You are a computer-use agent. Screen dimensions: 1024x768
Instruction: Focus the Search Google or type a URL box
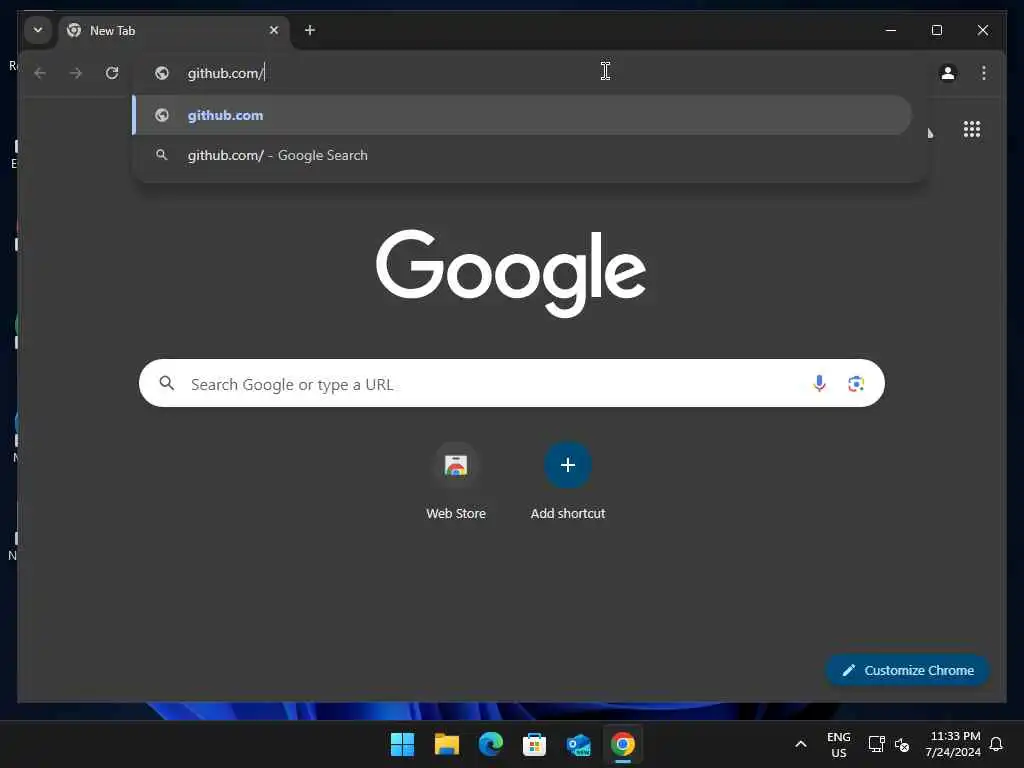click(x=511, y=383)
